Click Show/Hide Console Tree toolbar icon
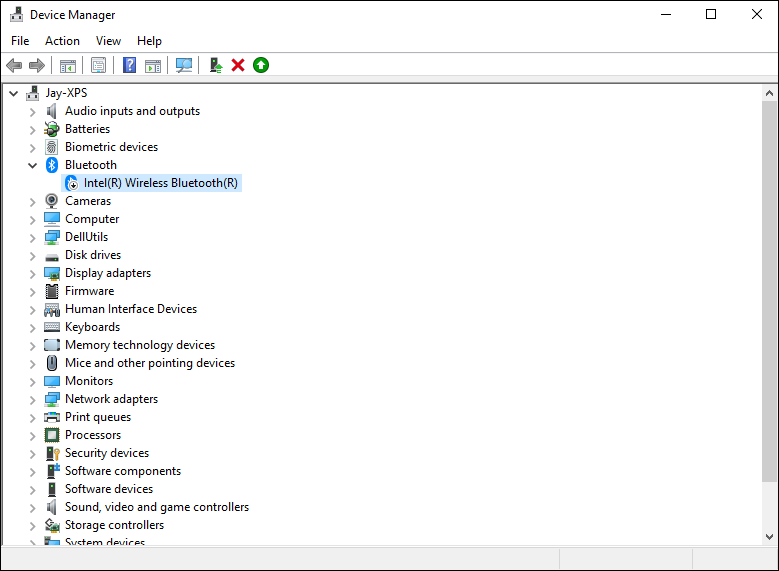The image size is (779, 571). [68, 65]
